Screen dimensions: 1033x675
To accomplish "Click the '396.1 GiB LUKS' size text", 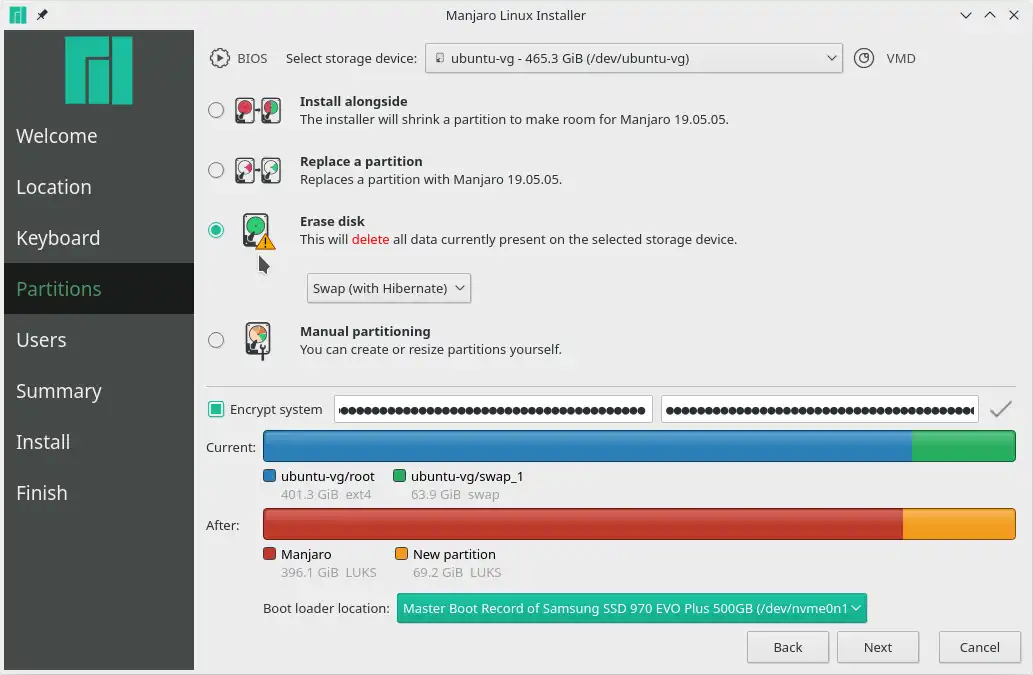I will 329,572.
